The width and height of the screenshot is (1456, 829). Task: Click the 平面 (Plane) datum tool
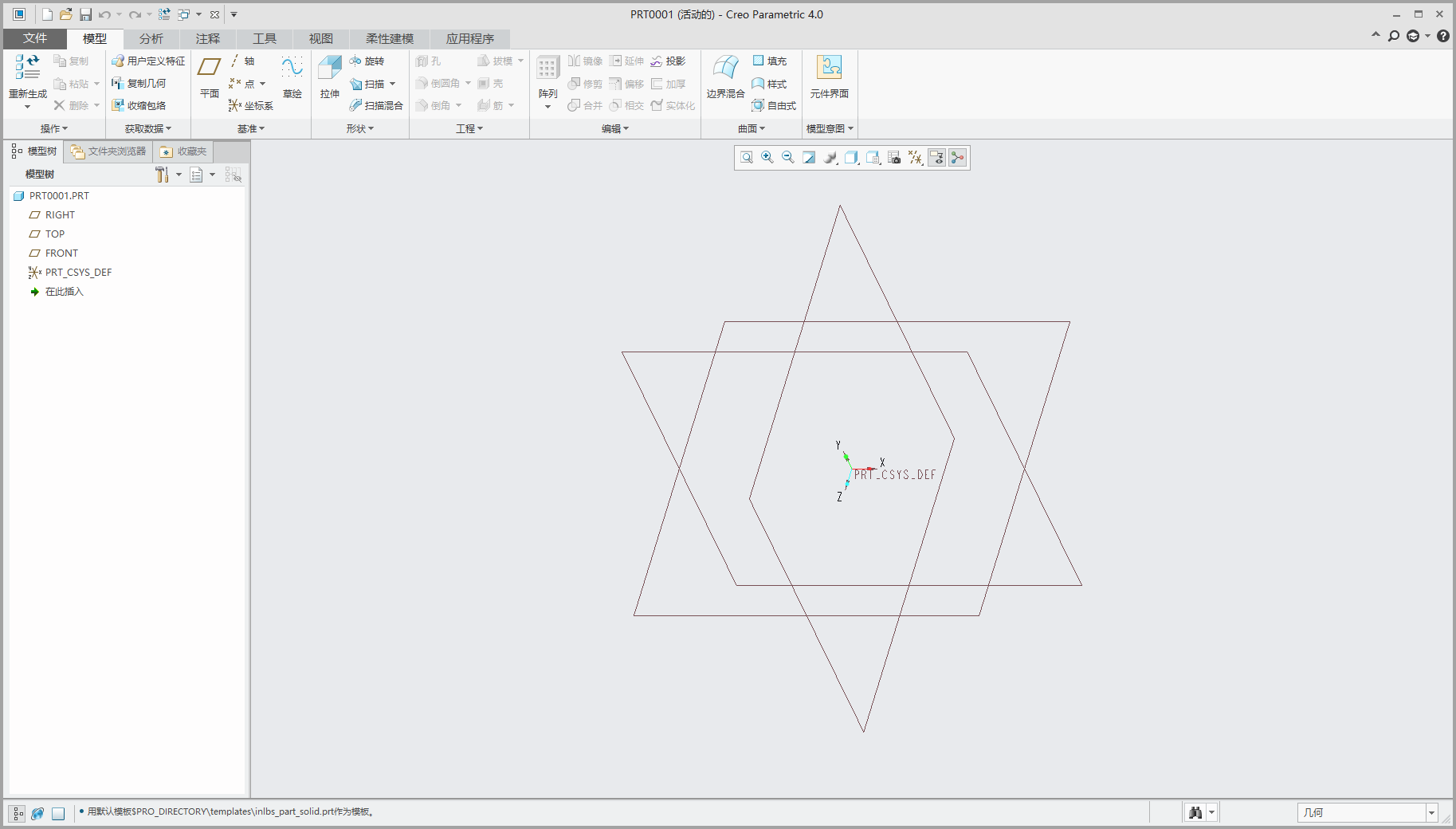(x=208, y=76)
